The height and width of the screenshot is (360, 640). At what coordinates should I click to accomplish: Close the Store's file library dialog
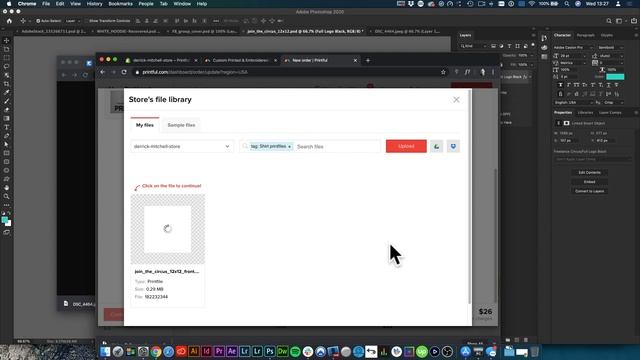[456, 100]
